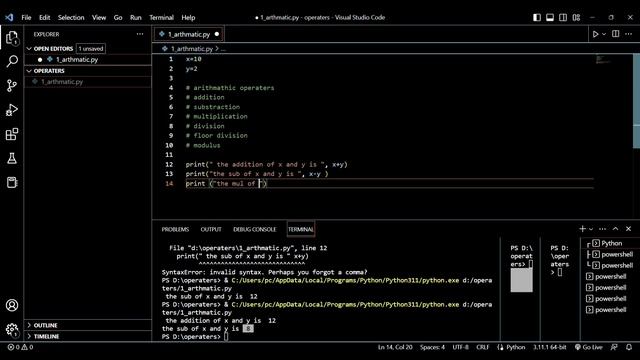Open the Run and Debug view
Screen dimensions: 640x360
tap(12, 110)
